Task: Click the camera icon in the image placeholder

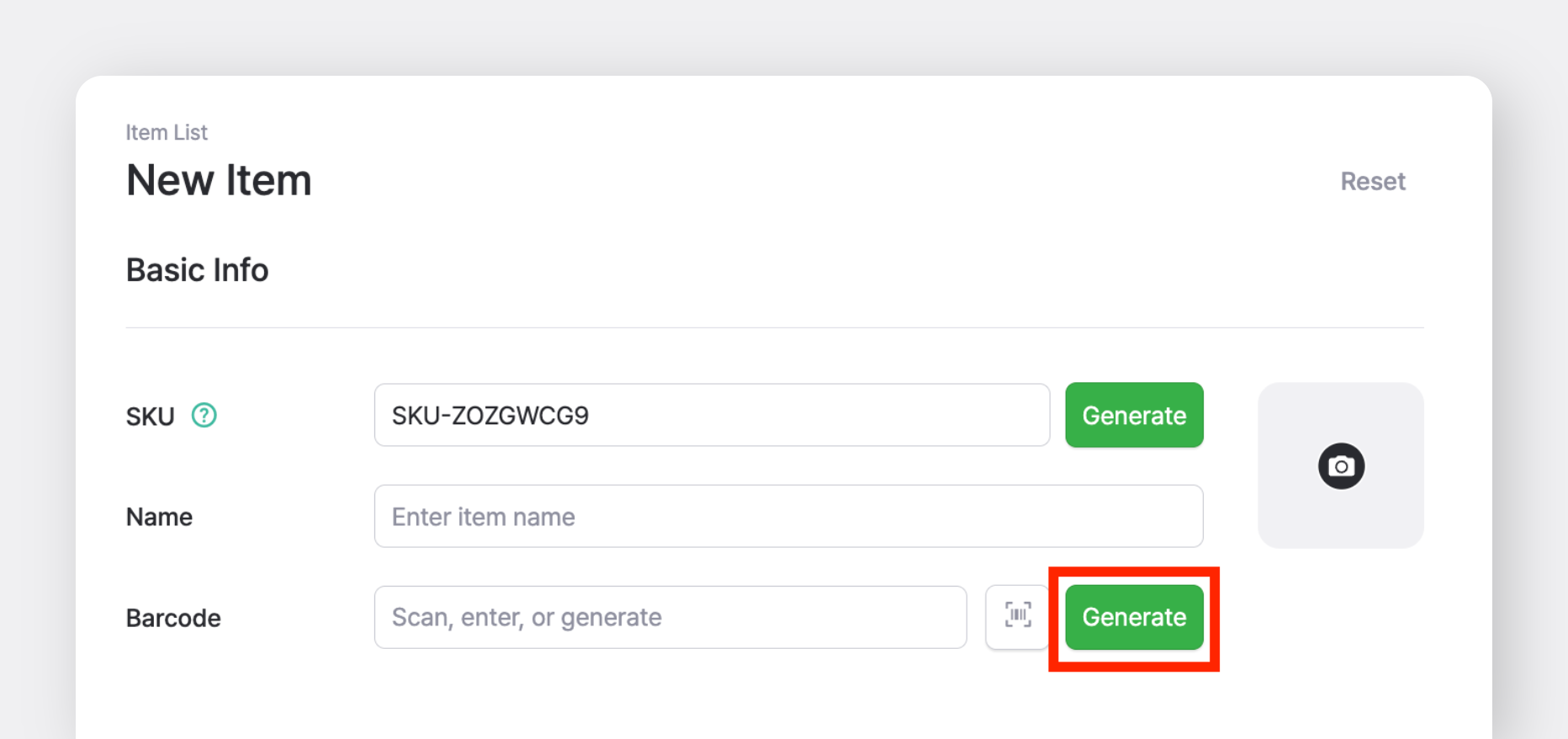Action: click(1341, 465)
